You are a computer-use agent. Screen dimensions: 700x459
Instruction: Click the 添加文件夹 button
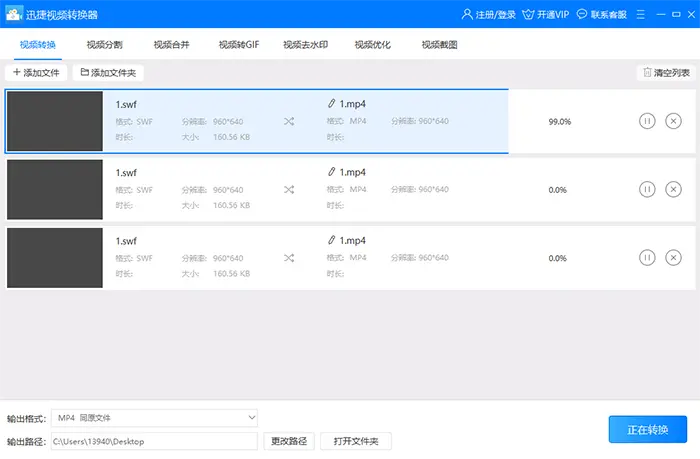pyautogui.click(x=108, y=73)
